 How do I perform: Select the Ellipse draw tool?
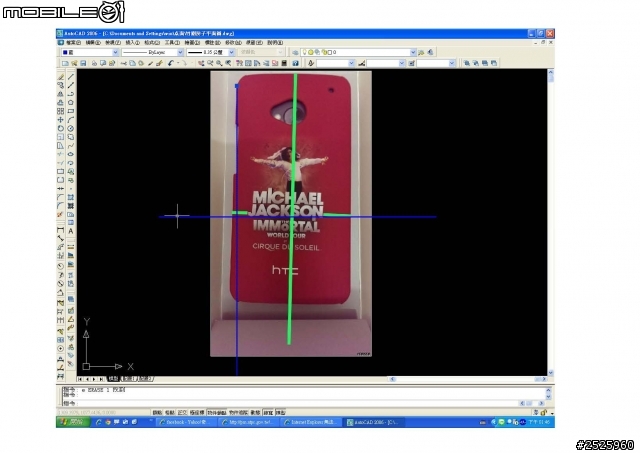[71, 154]
